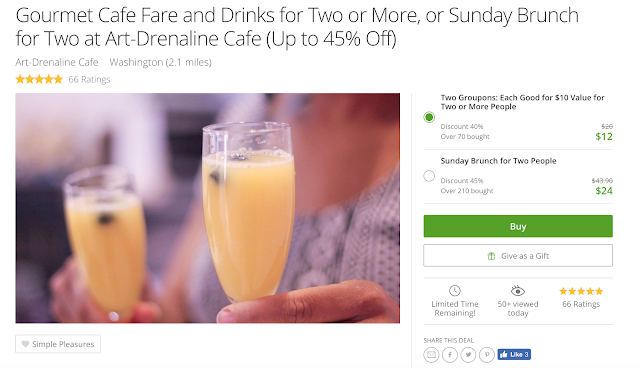This screenshot has width=640, height=368.
Task: Click the 66 Ratings stars near share section
Action: pos(581,291)
